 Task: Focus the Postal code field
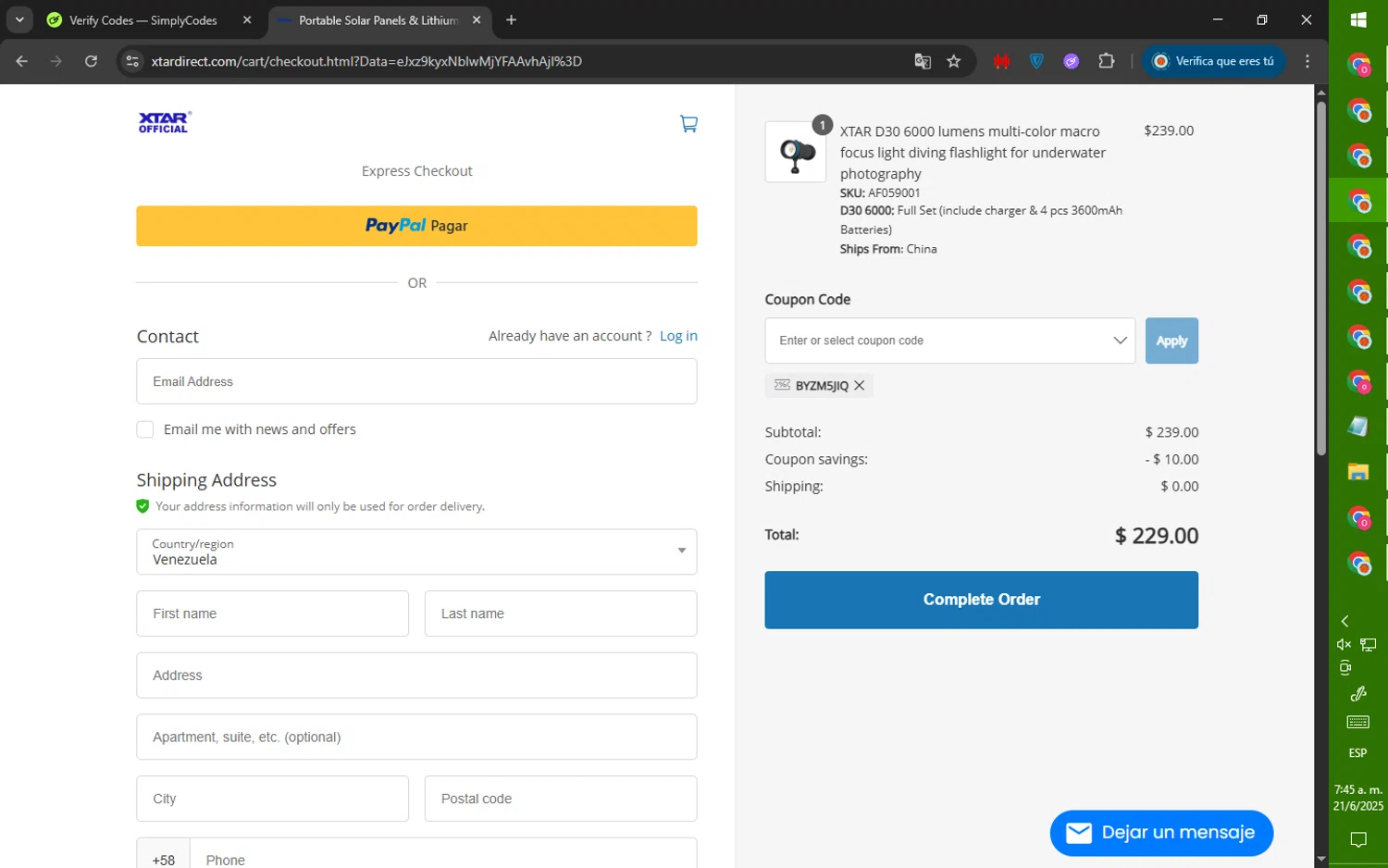point(561,799)
